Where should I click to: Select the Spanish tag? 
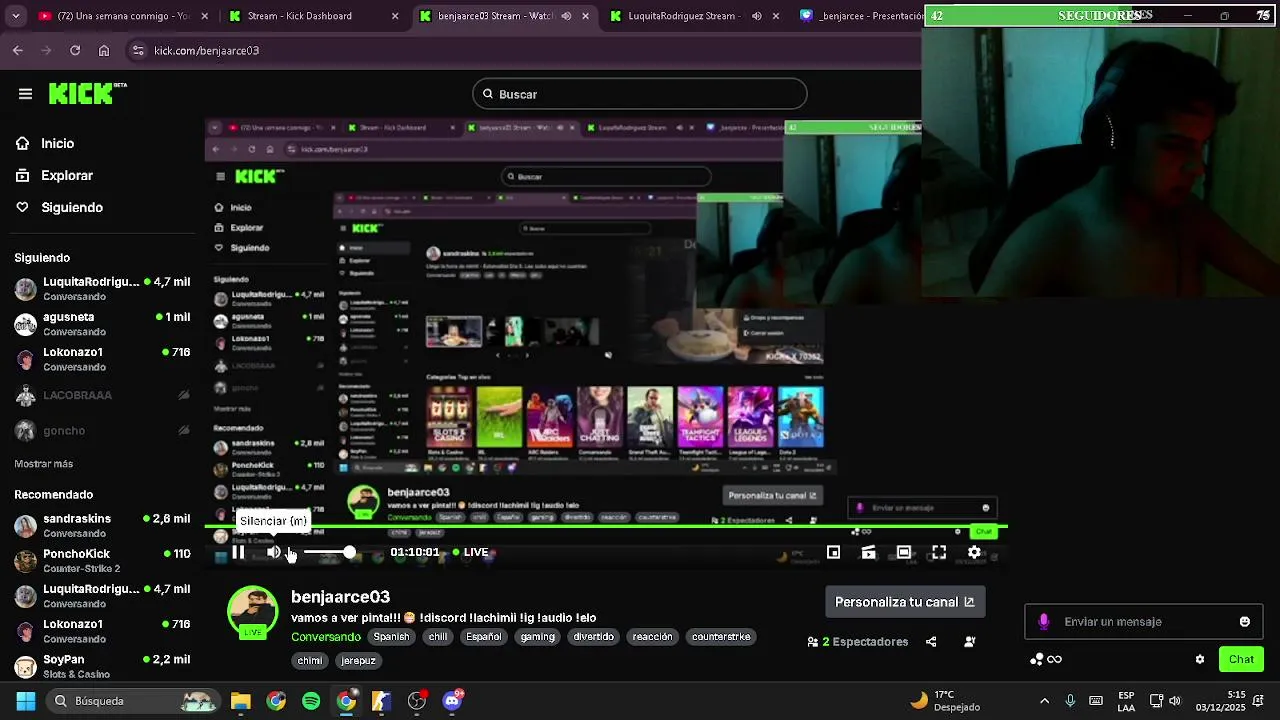pos(391,637)
